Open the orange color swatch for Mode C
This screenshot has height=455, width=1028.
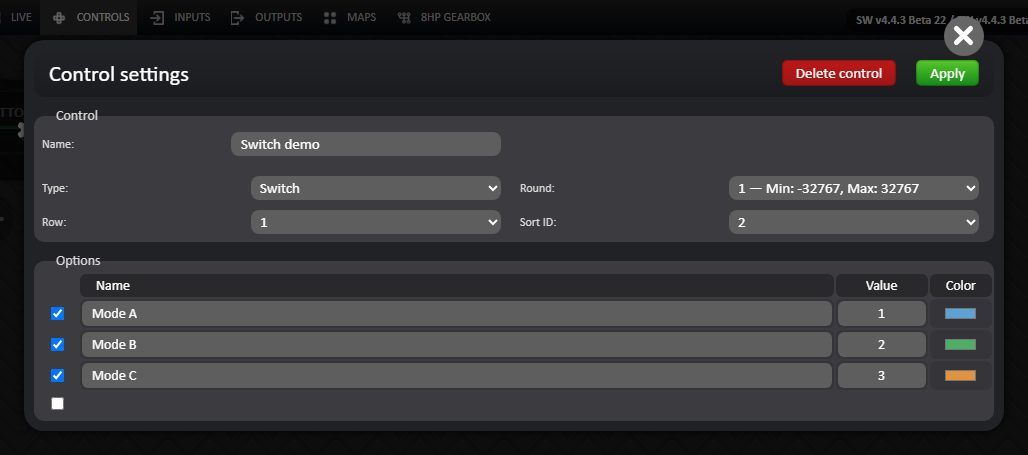(x=960, y=376)
